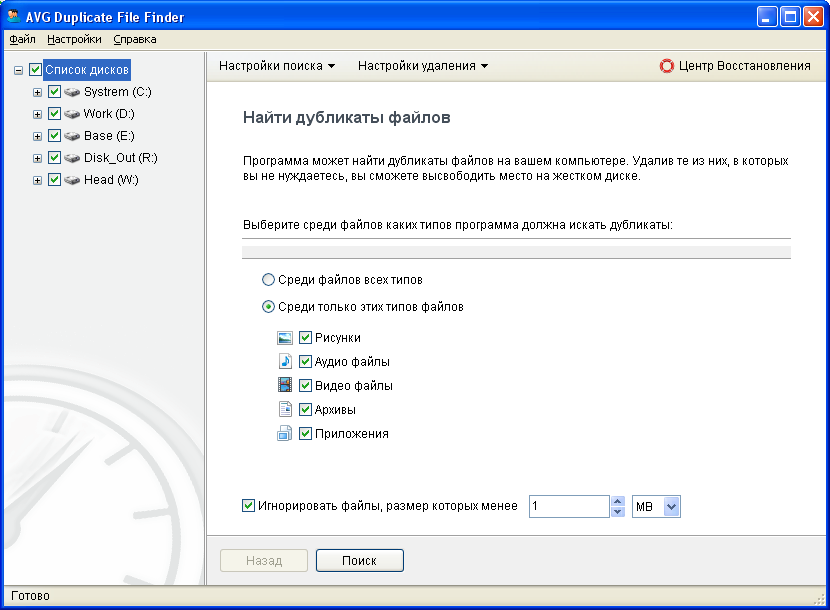The image size is (830, 610).
Task: Click the AVG app icon in title bar
Action: point(13,16)
